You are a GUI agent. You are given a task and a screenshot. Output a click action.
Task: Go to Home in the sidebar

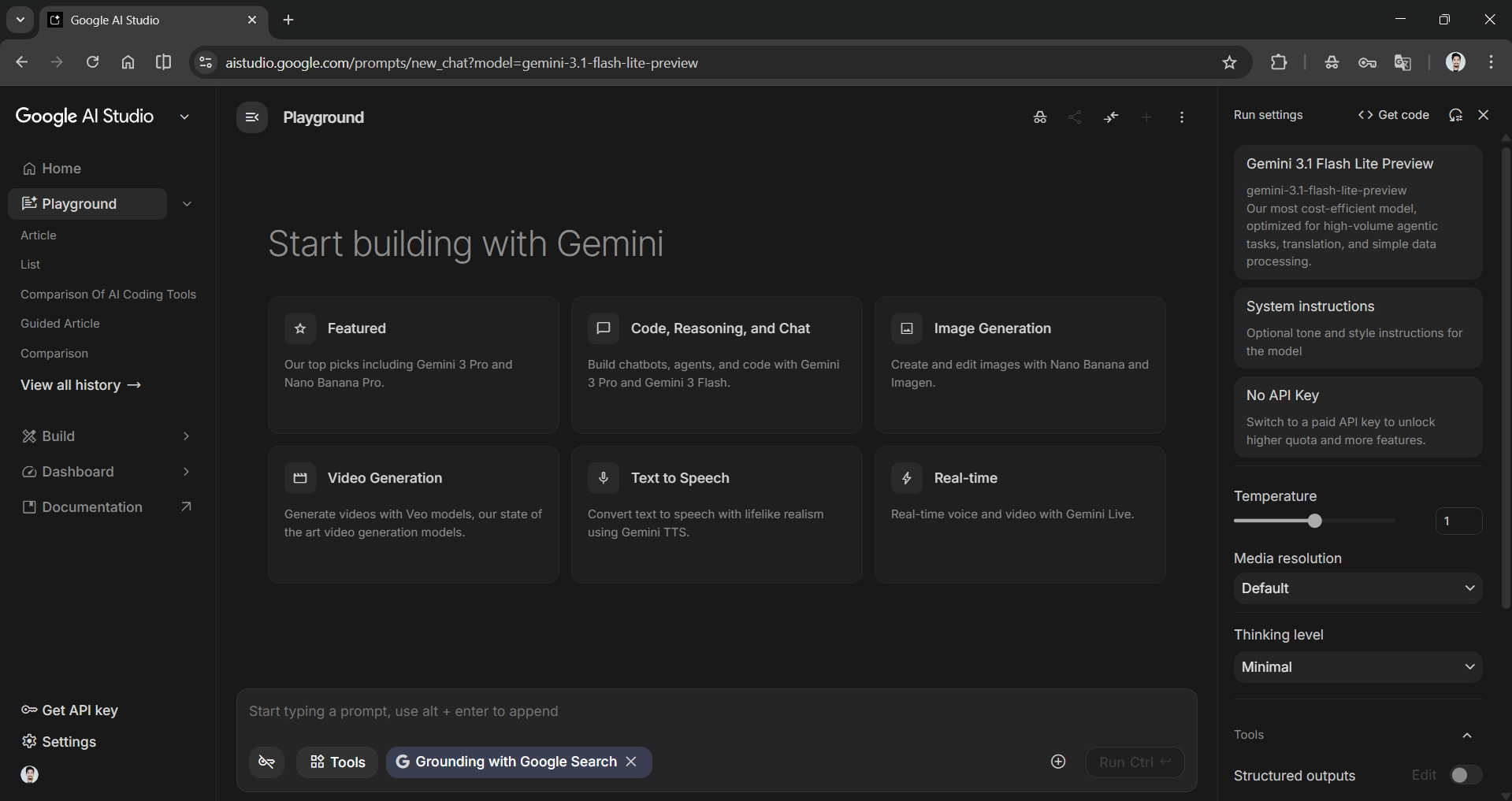click(x=52, y=169)
